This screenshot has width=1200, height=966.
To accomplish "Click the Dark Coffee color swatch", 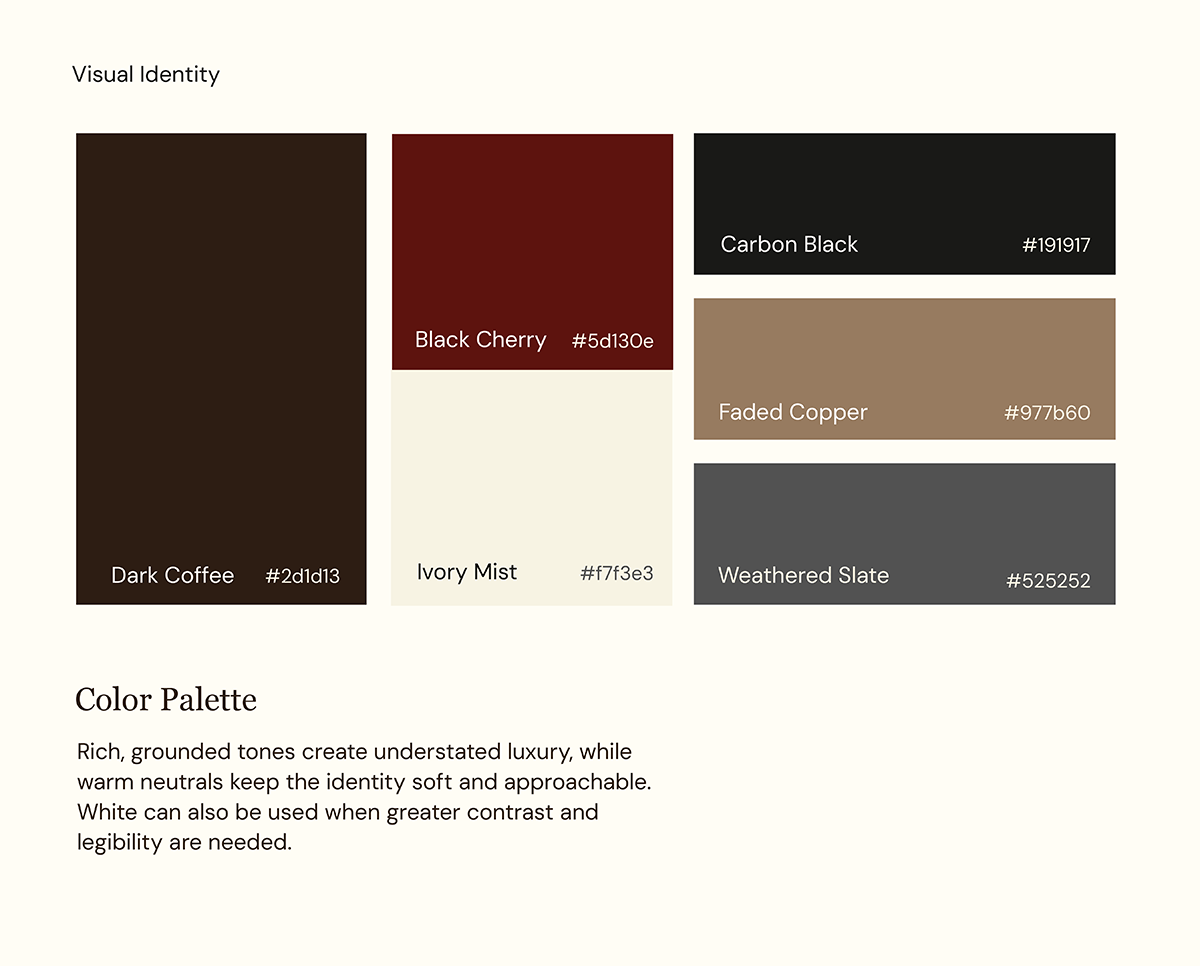I will [221, 369].
